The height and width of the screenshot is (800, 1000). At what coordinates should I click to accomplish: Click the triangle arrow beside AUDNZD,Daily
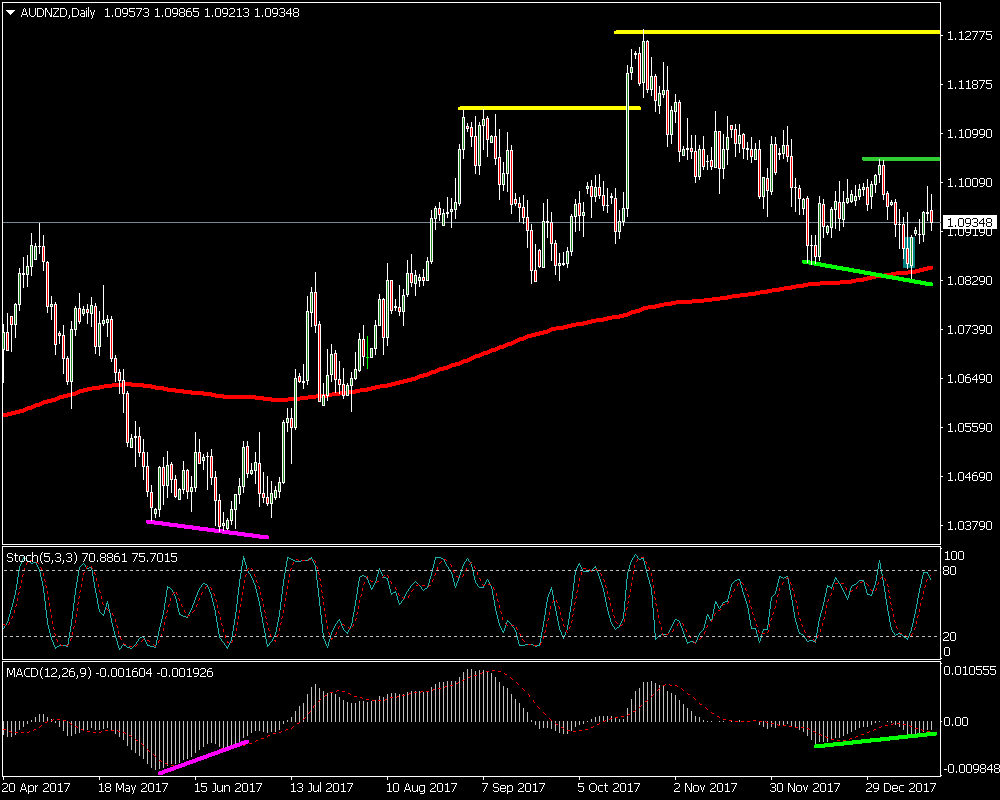(11, 13)
